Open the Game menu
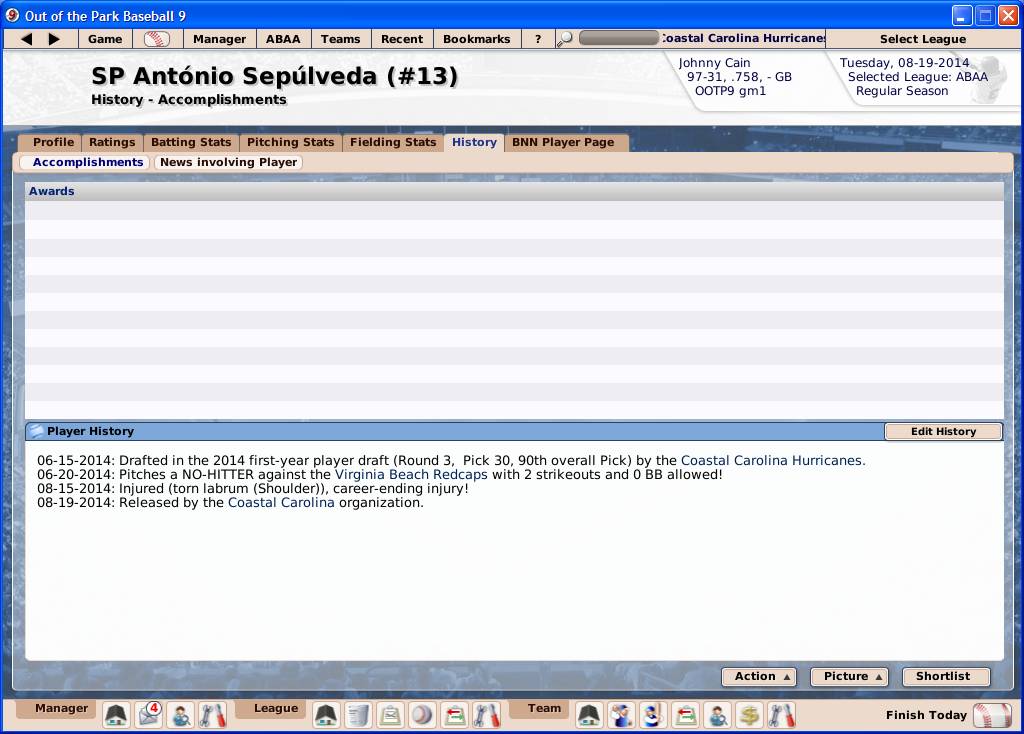The image size is (1024, 734). (x=105, y=39)
